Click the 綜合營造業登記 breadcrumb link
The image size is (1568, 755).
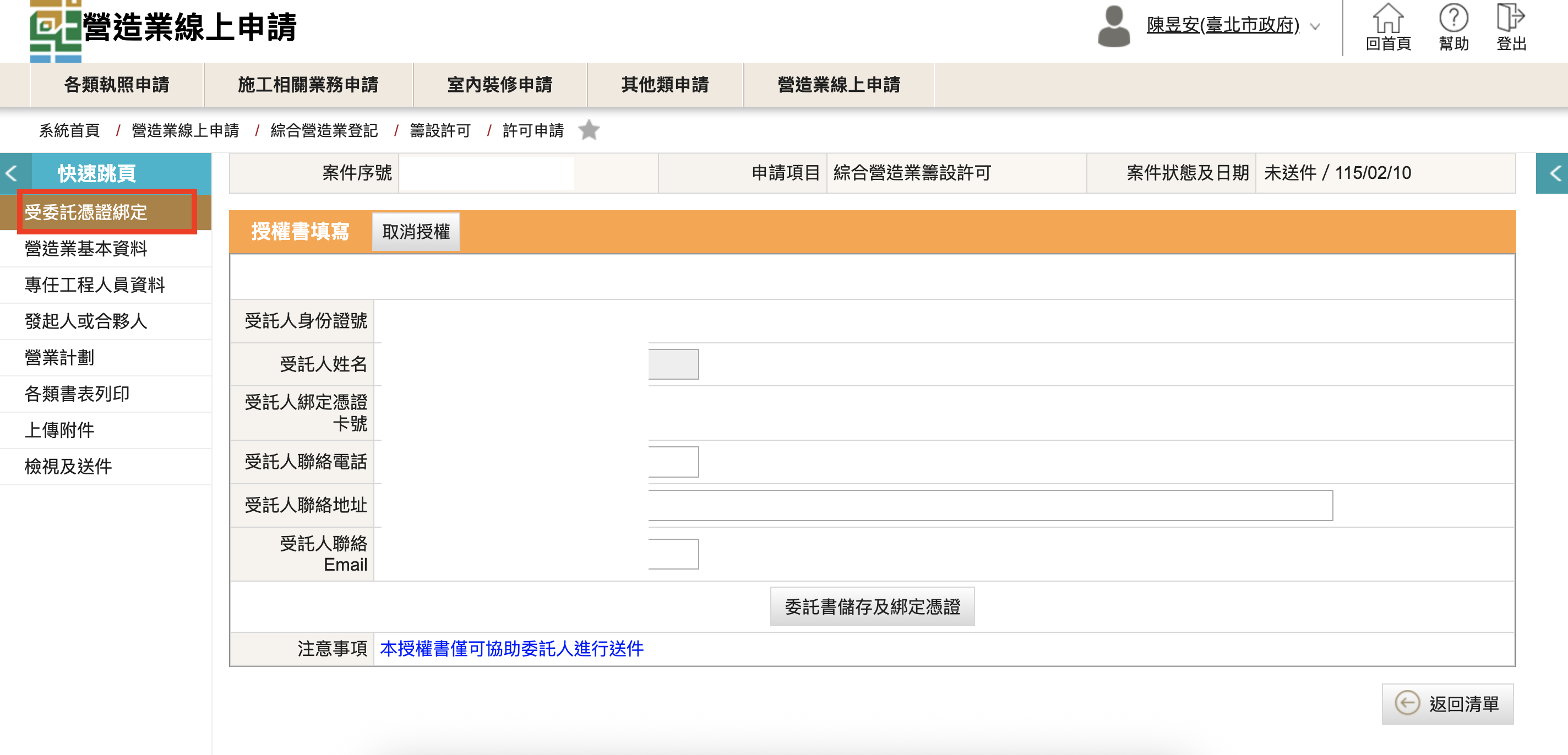324,130
